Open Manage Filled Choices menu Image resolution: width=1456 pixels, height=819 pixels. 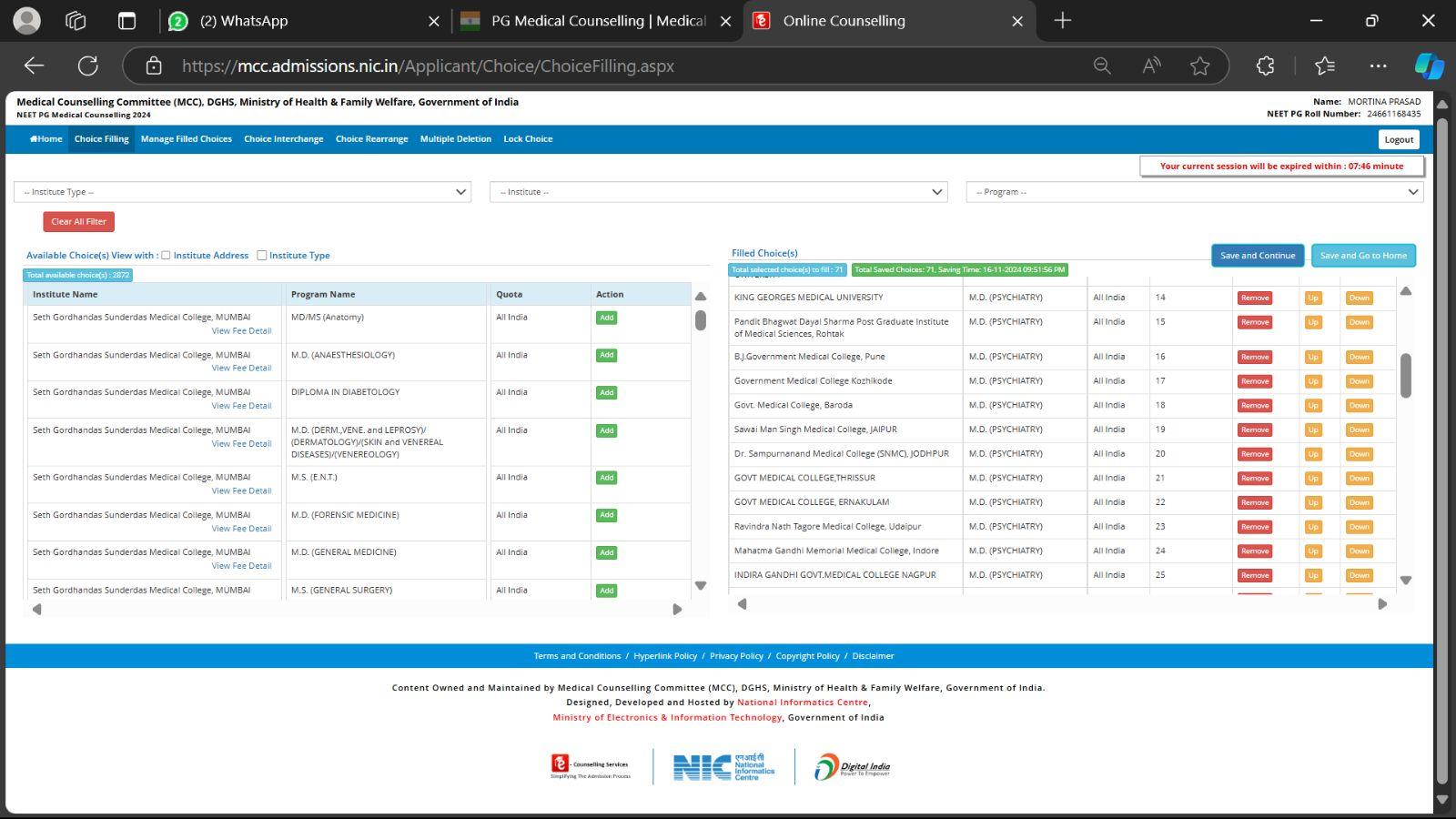[186, 139]
